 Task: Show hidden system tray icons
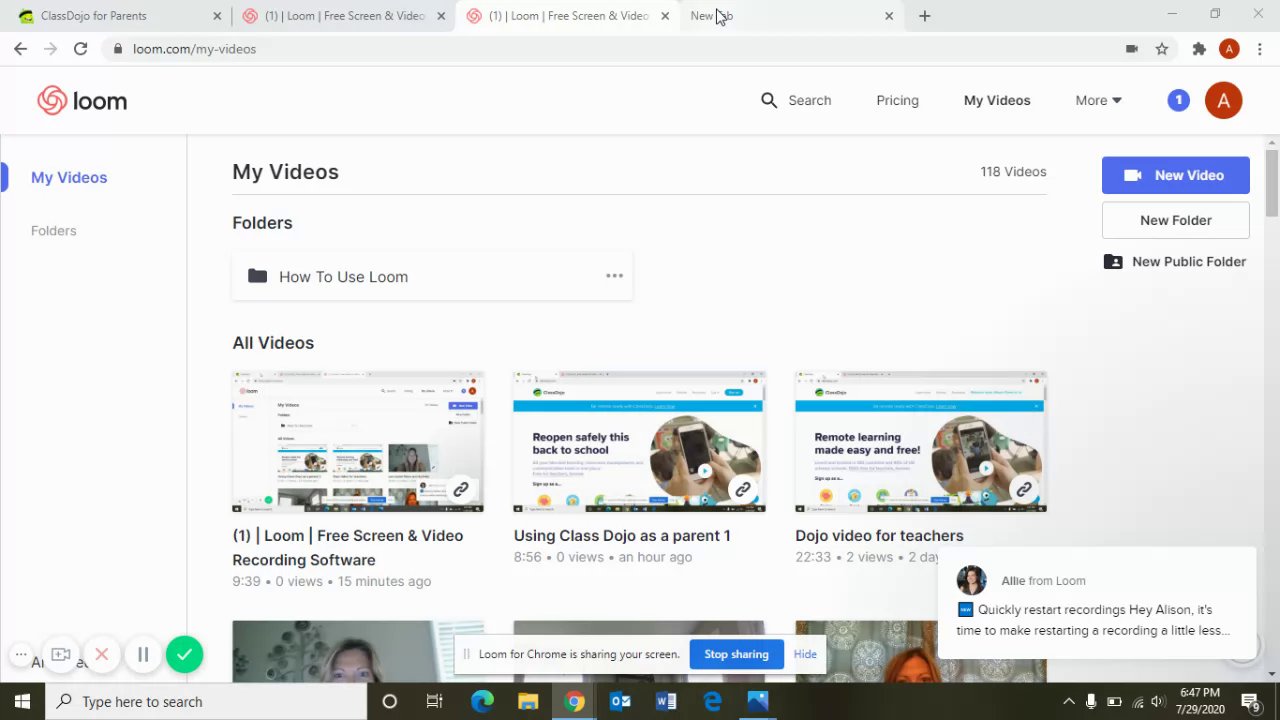tap(1068, 701)
